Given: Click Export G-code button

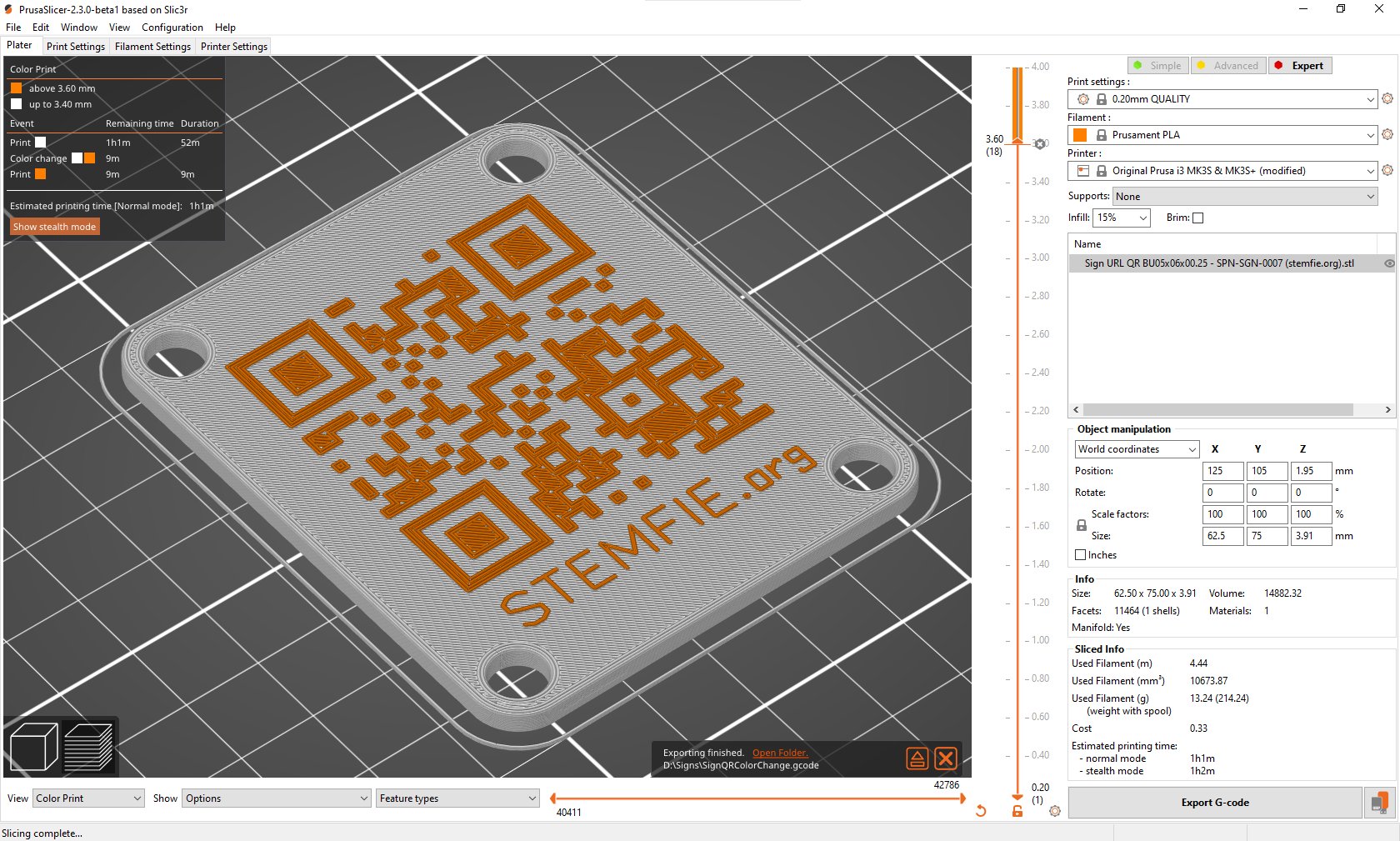Looking at the screenshot, I should tap(1215, 803).
